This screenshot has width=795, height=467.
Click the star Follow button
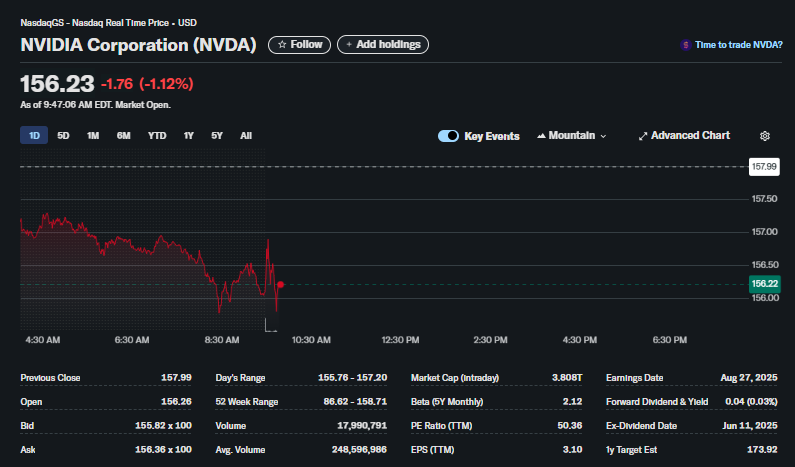[299, 45]
